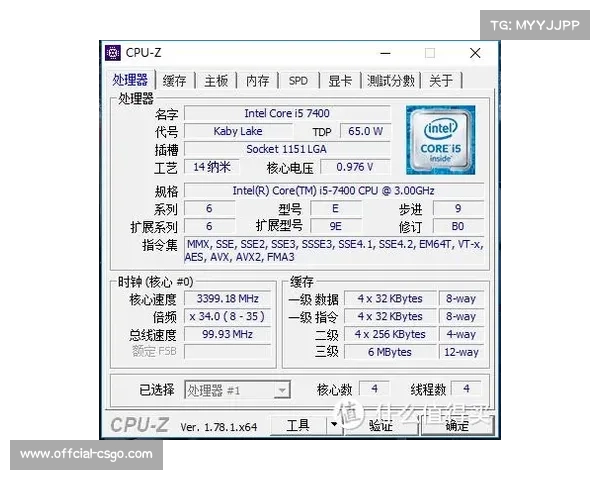Switch to the 主板 tab
600x480 pixels.
tap(216, 81)
